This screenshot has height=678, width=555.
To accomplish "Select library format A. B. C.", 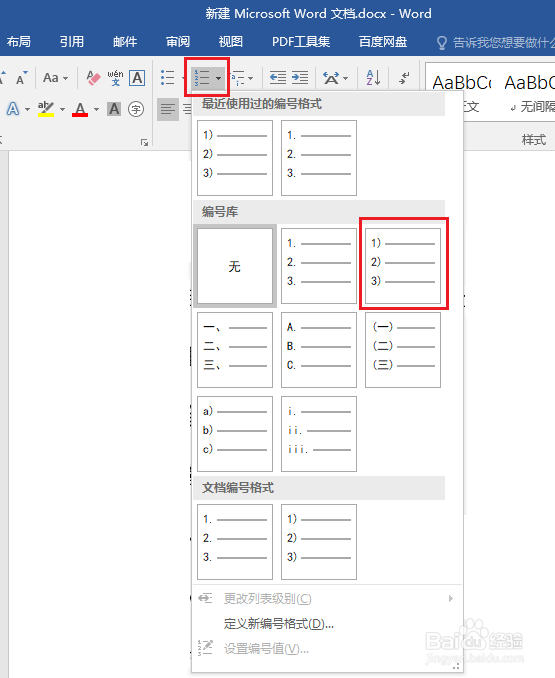I will pos(319,350).
